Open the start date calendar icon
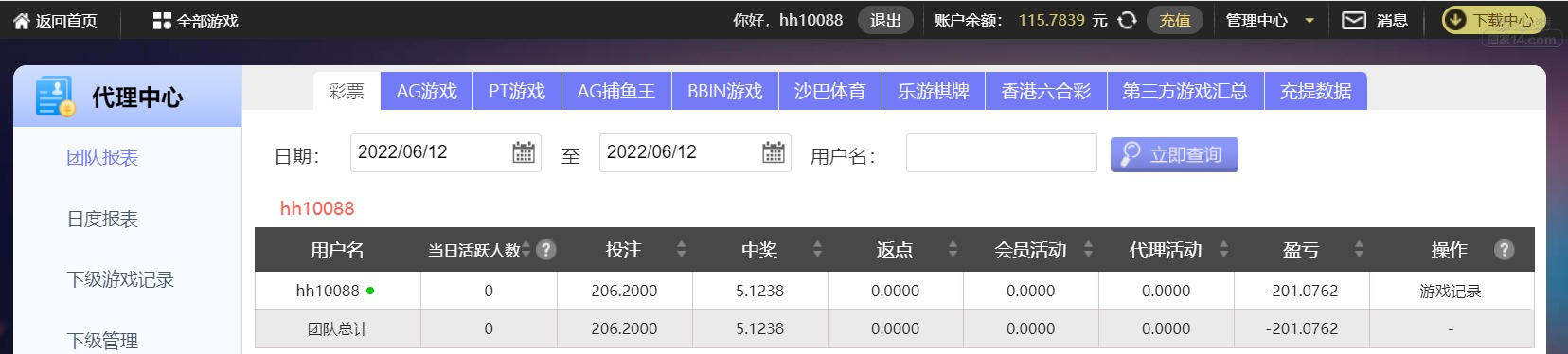 pos(524,152)
